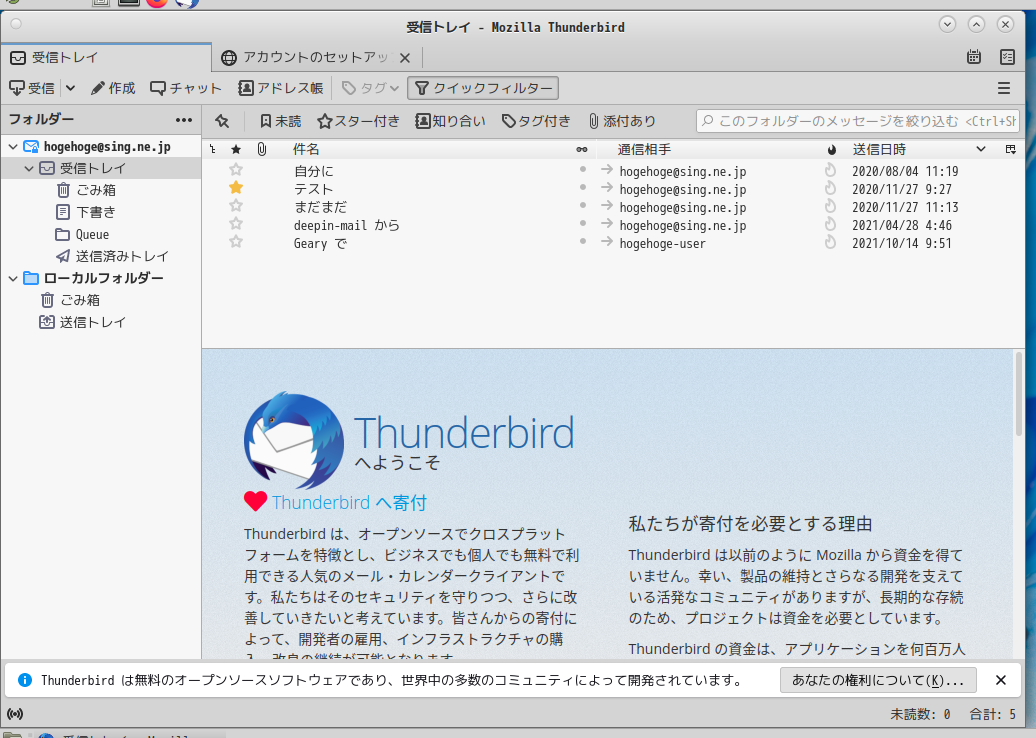
Task: Open the Thunderbird application menu
Action: point(1004,88)
